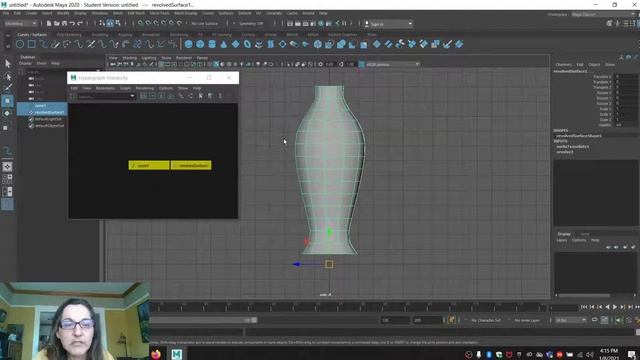This screenshot has width=640, height=360.
Task: Open the taskbar clock showing 4:15 PM
Action: tap(609, 354)
